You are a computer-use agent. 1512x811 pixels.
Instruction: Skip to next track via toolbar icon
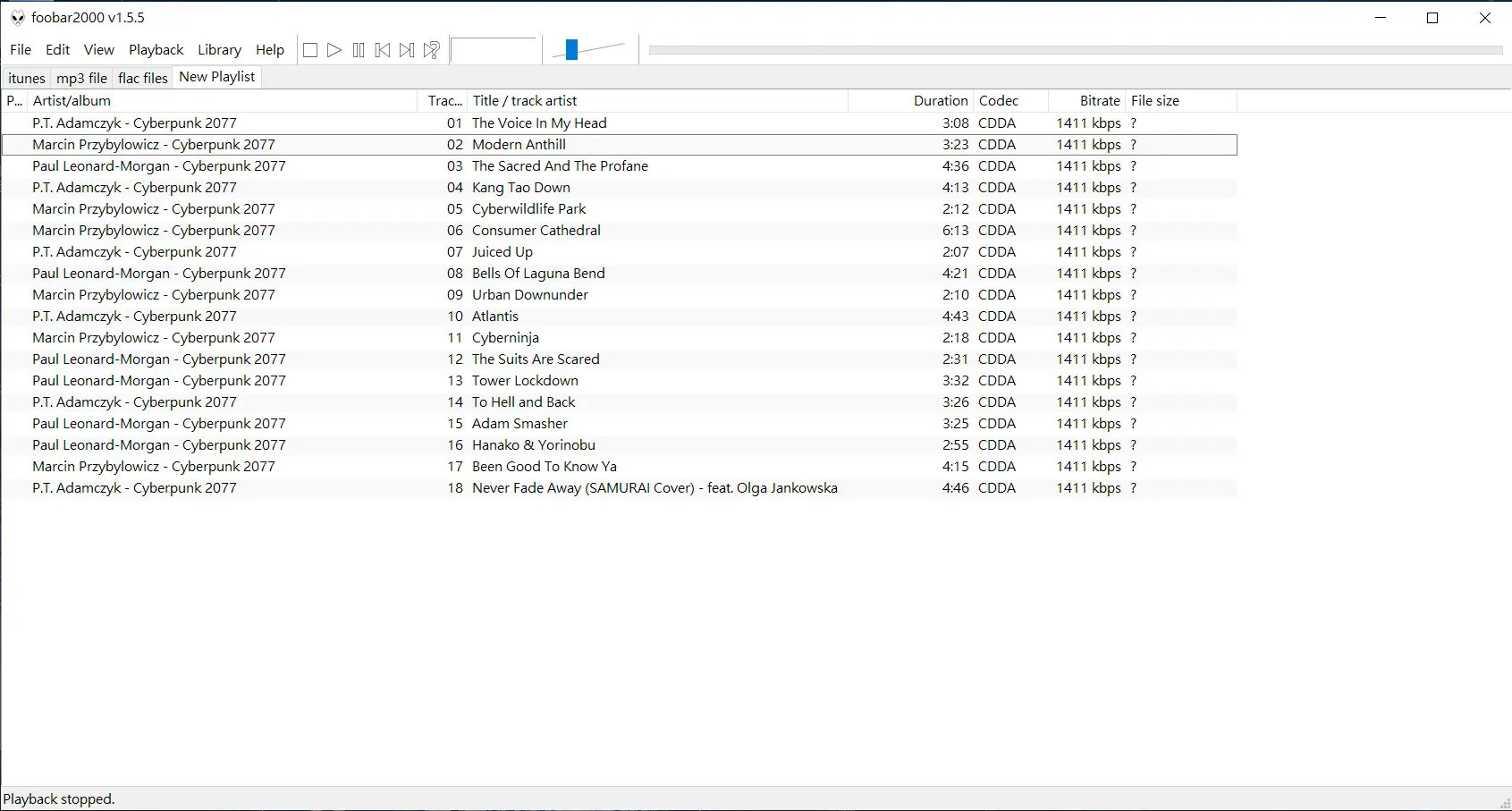(407, 50)
